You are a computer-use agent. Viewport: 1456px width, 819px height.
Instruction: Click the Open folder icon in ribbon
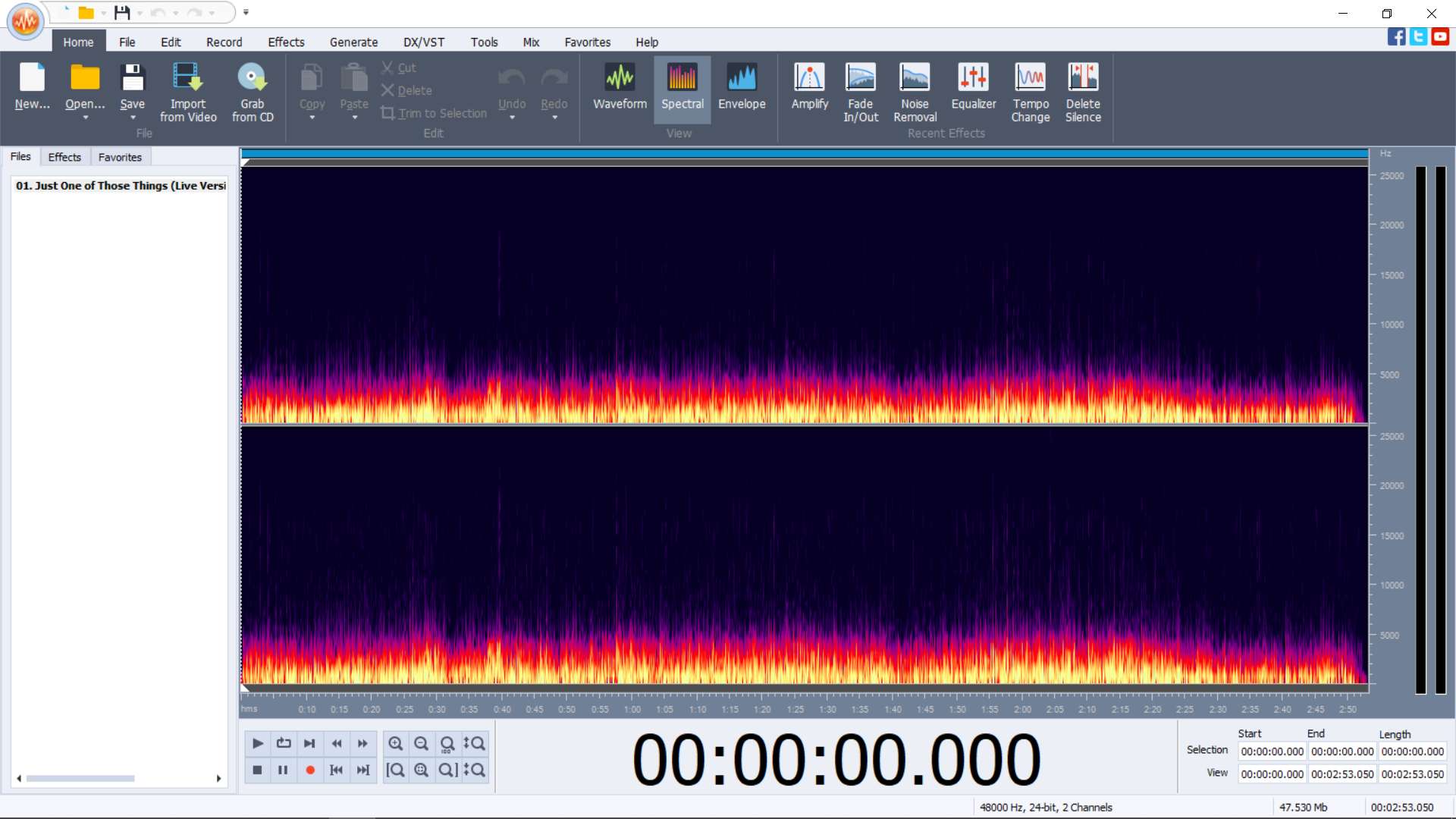tap(85, 77)
